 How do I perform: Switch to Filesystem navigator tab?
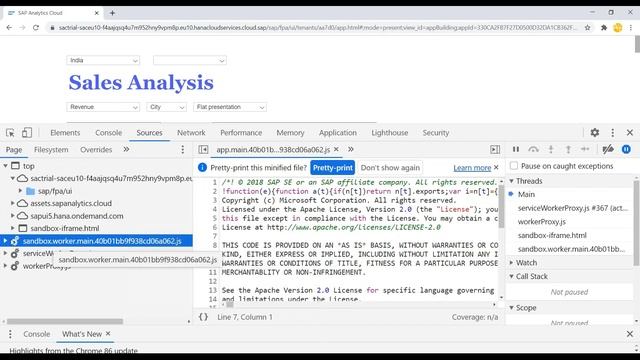(x=51, y=149)
